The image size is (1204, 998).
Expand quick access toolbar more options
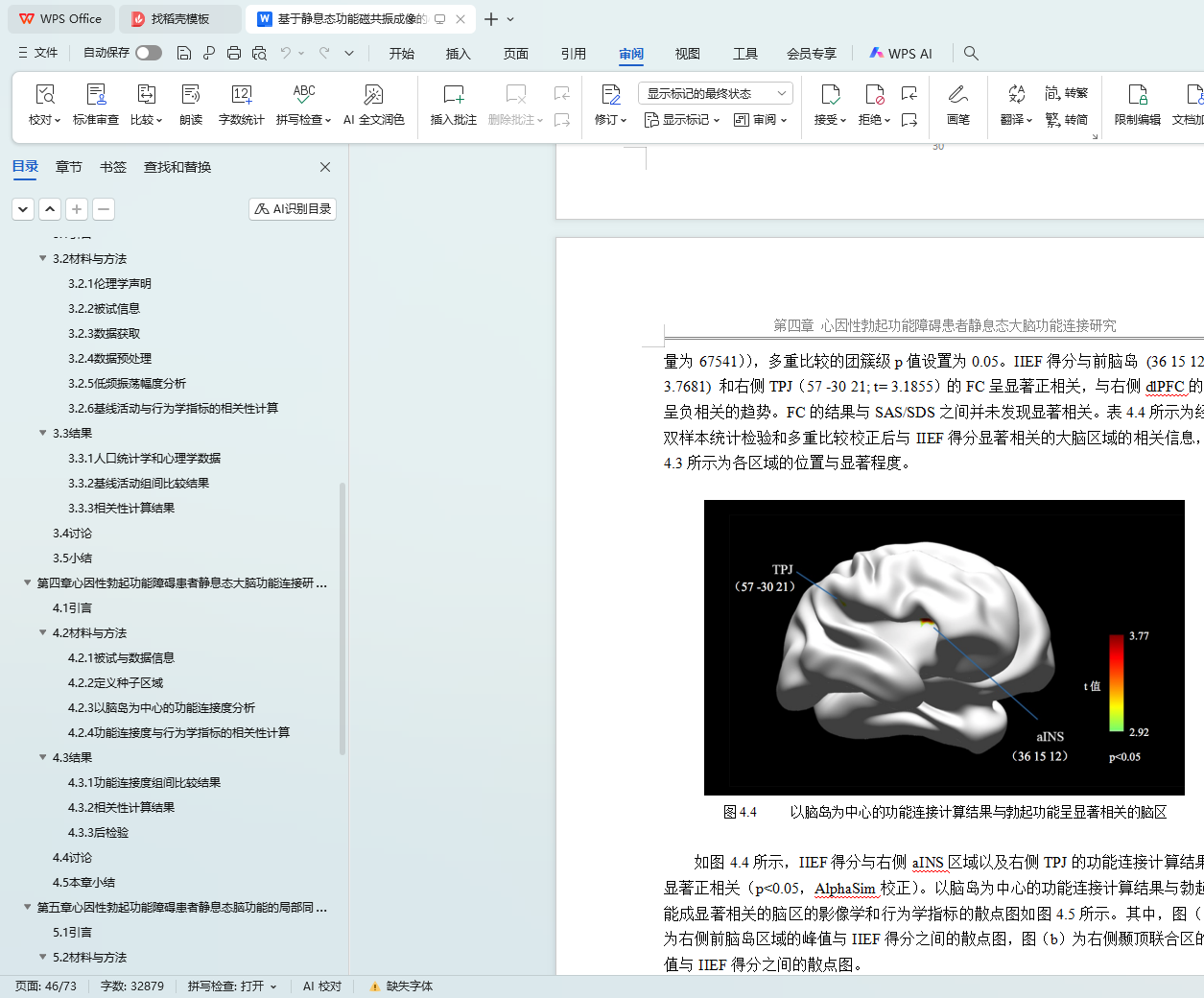coord(349,53)
